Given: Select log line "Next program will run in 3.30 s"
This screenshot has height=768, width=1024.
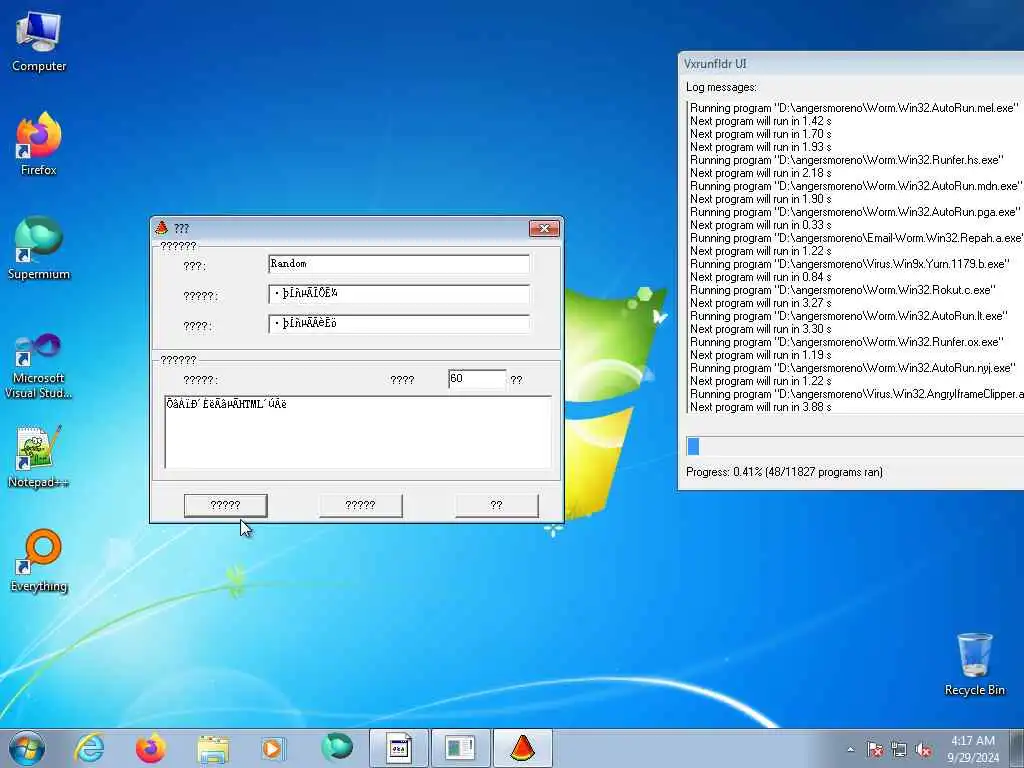Looking at the screenshot, I should (761, 329).
